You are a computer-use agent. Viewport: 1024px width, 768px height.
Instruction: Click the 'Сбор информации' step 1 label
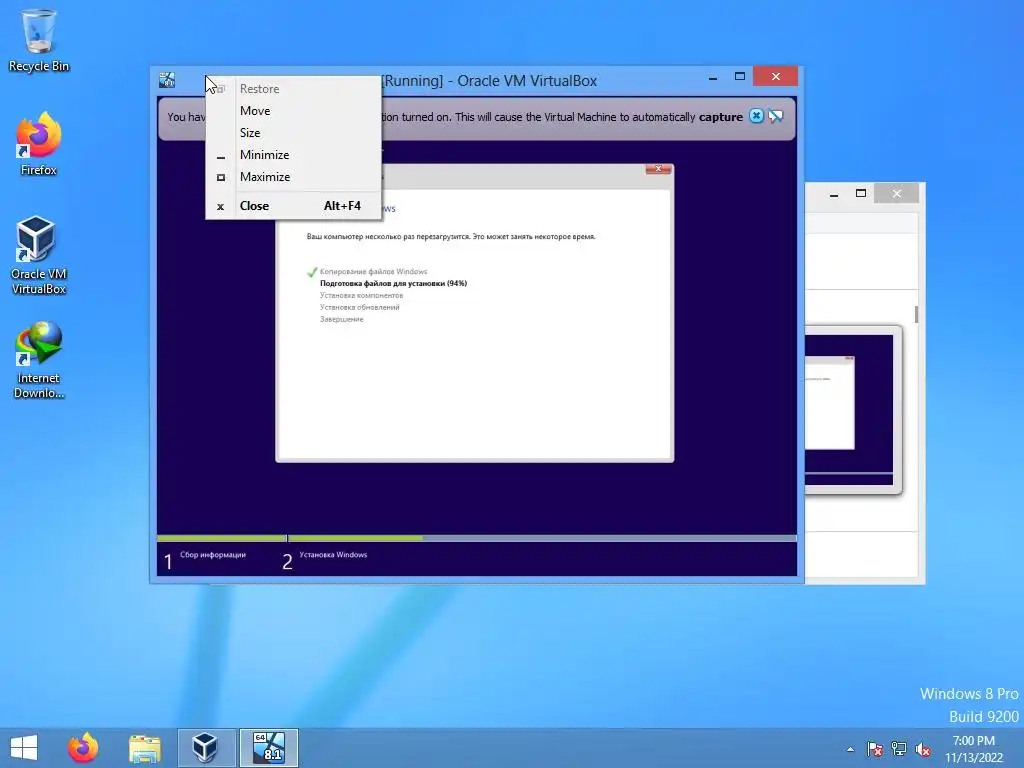(x=213, y=554)
